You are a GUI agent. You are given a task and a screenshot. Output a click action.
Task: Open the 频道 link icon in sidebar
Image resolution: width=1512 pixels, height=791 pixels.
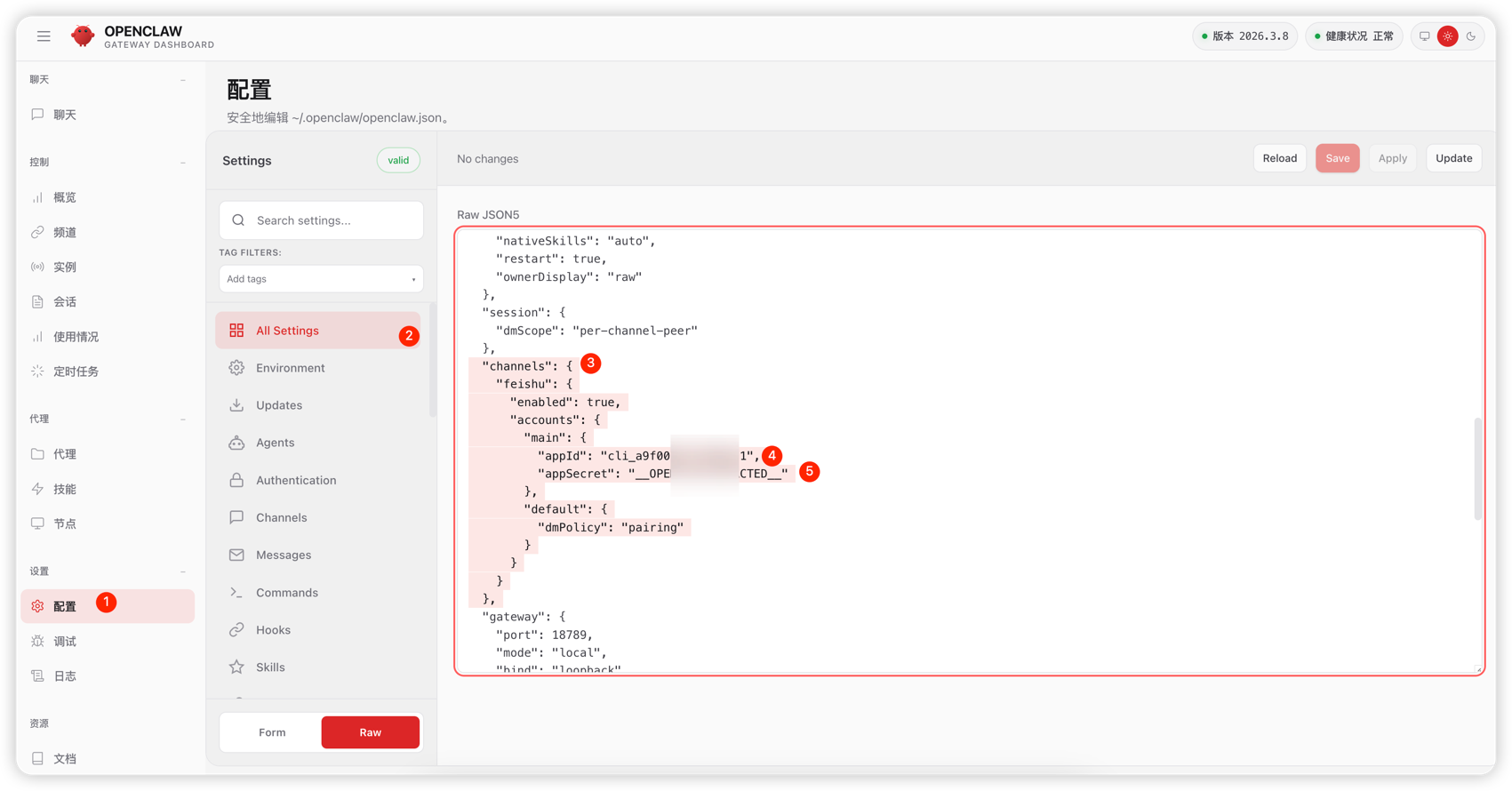(37, 232)
